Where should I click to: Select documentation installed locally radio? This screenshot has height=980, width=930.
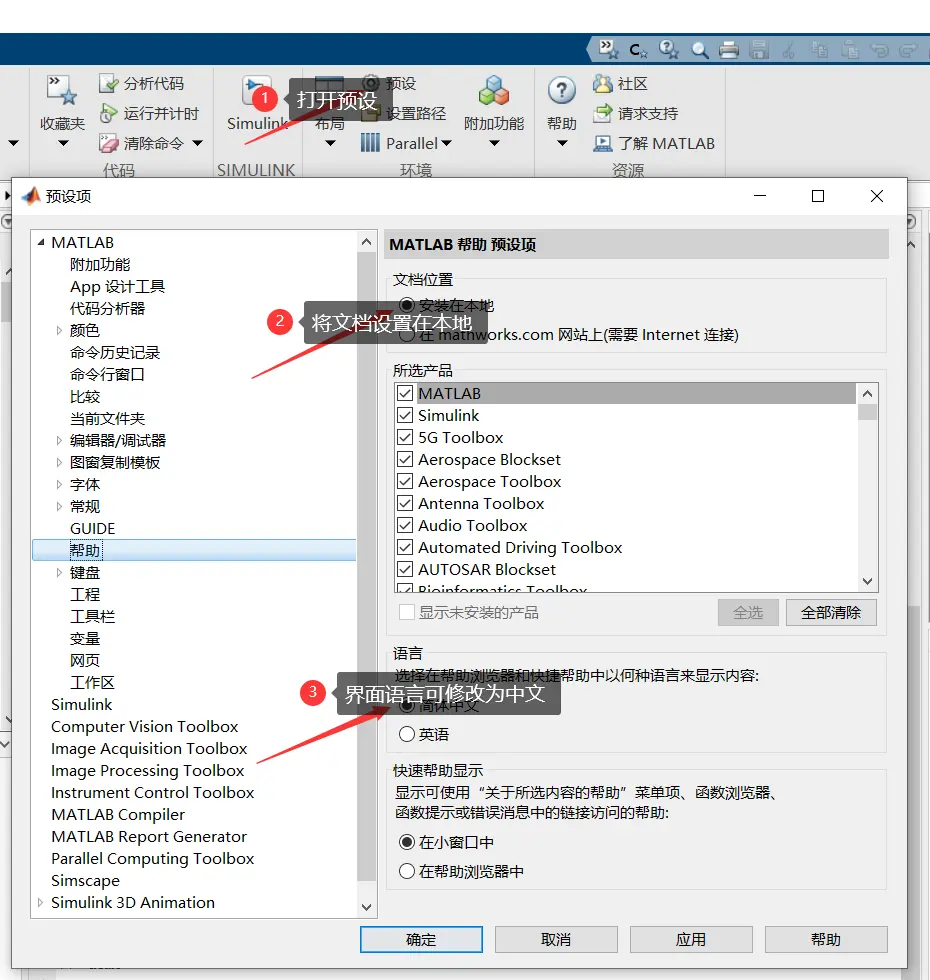click(407, 305)
